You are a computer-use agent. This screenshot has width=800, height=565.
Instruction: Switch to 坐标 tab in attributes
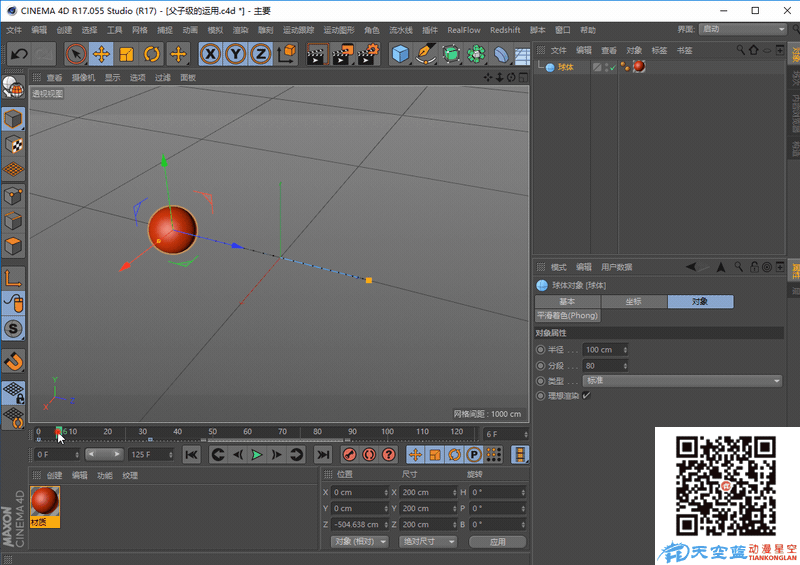click(x=634, y=302)
